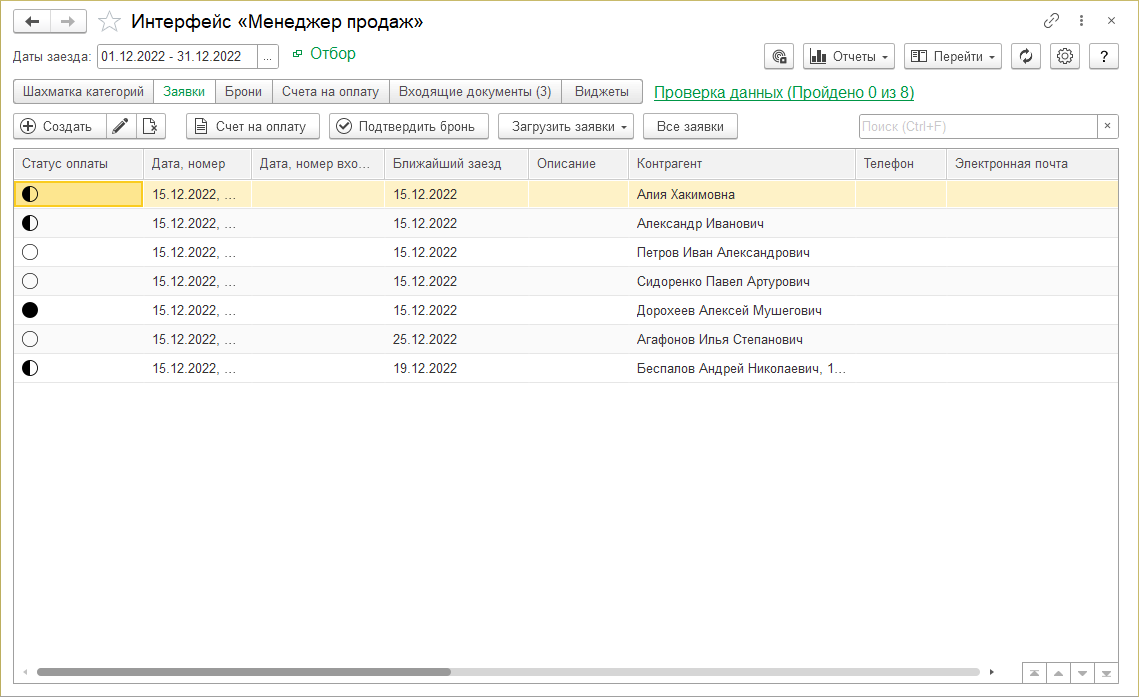Viewport: 1139px width, 697px height.
Task: Open help with the question mark button
Action: (x=1103, y=57)
